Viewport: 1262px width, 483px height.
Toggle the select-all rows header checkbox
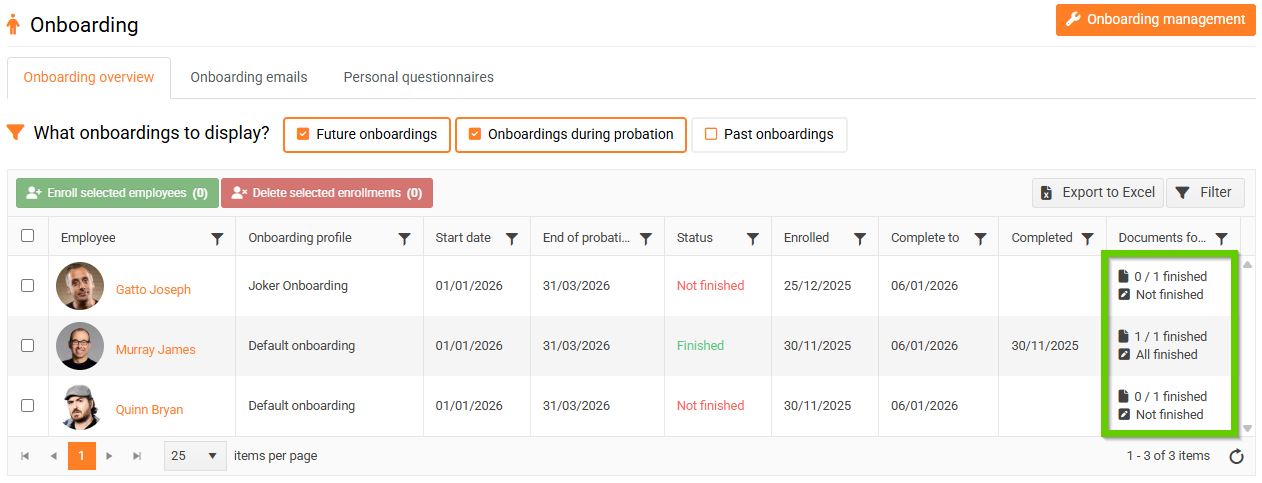coord(28,236)
